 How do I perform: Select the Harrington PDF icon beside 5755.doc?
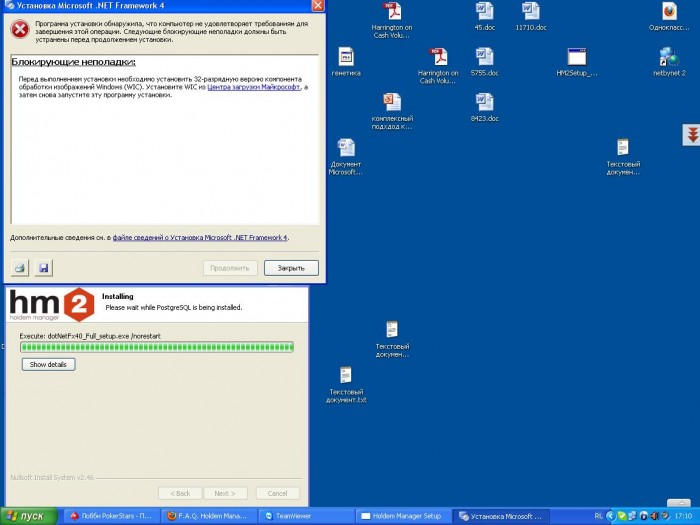tap(438, 66)
